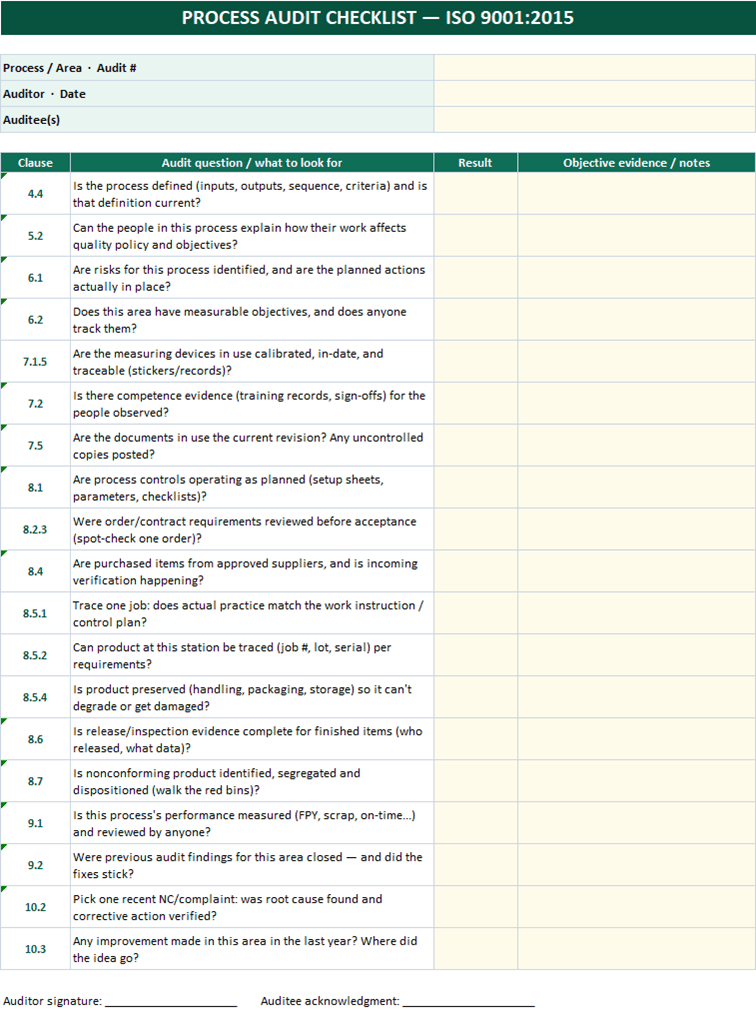Click the input field next to Auditor · Date
Image resolution: width=756 pixels, height=1010 pixels.
click(x=594, y=93)
